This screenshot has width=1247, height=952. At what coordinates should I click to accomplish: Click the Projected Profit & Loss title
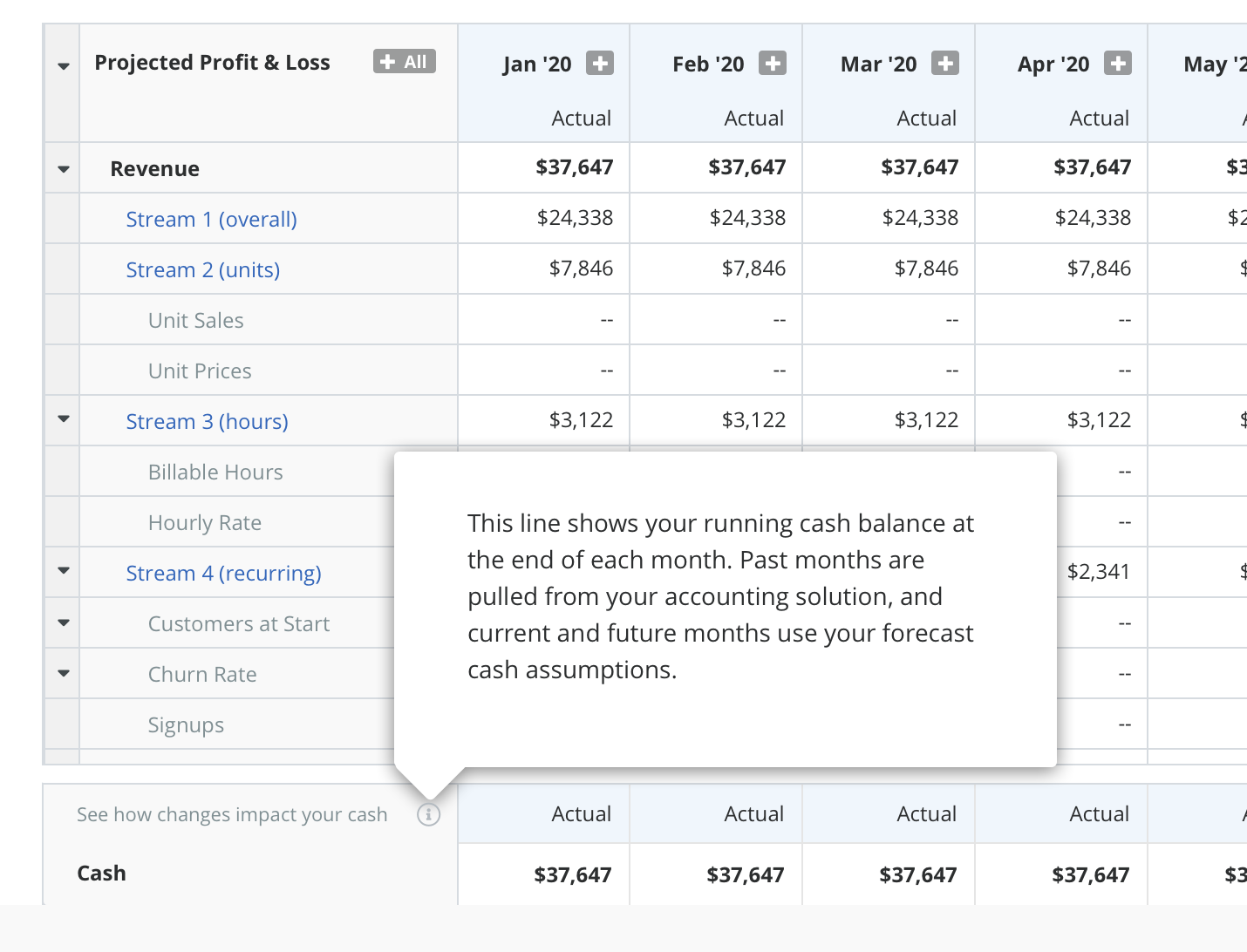[x=212, y=63]
